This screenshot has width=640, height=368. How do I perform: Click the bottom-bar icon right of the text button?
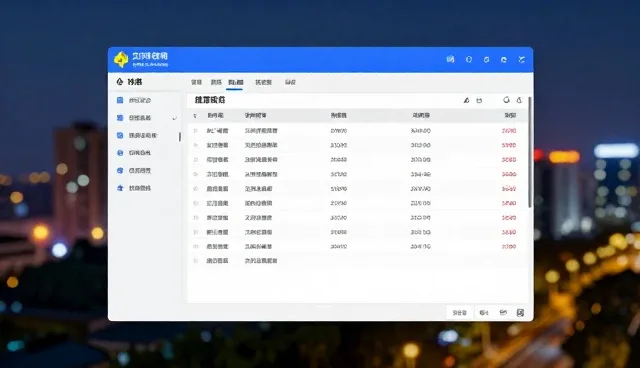(x=484, y=313)
